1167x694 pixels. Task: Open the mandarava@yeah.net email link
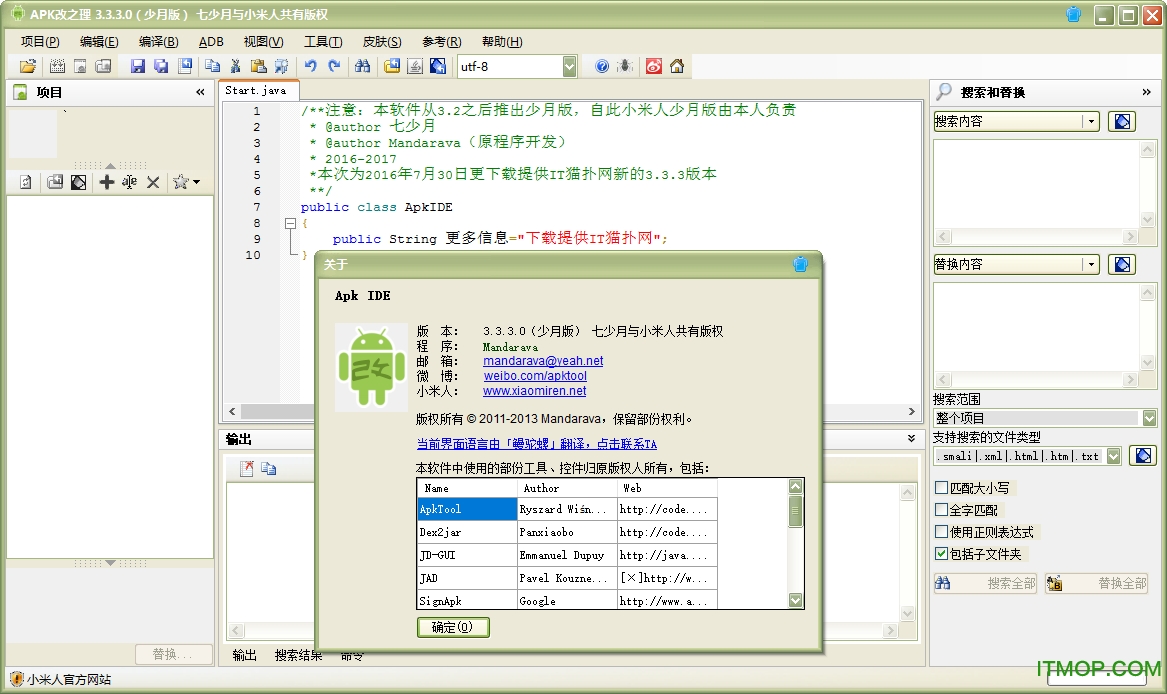point(543,360)
